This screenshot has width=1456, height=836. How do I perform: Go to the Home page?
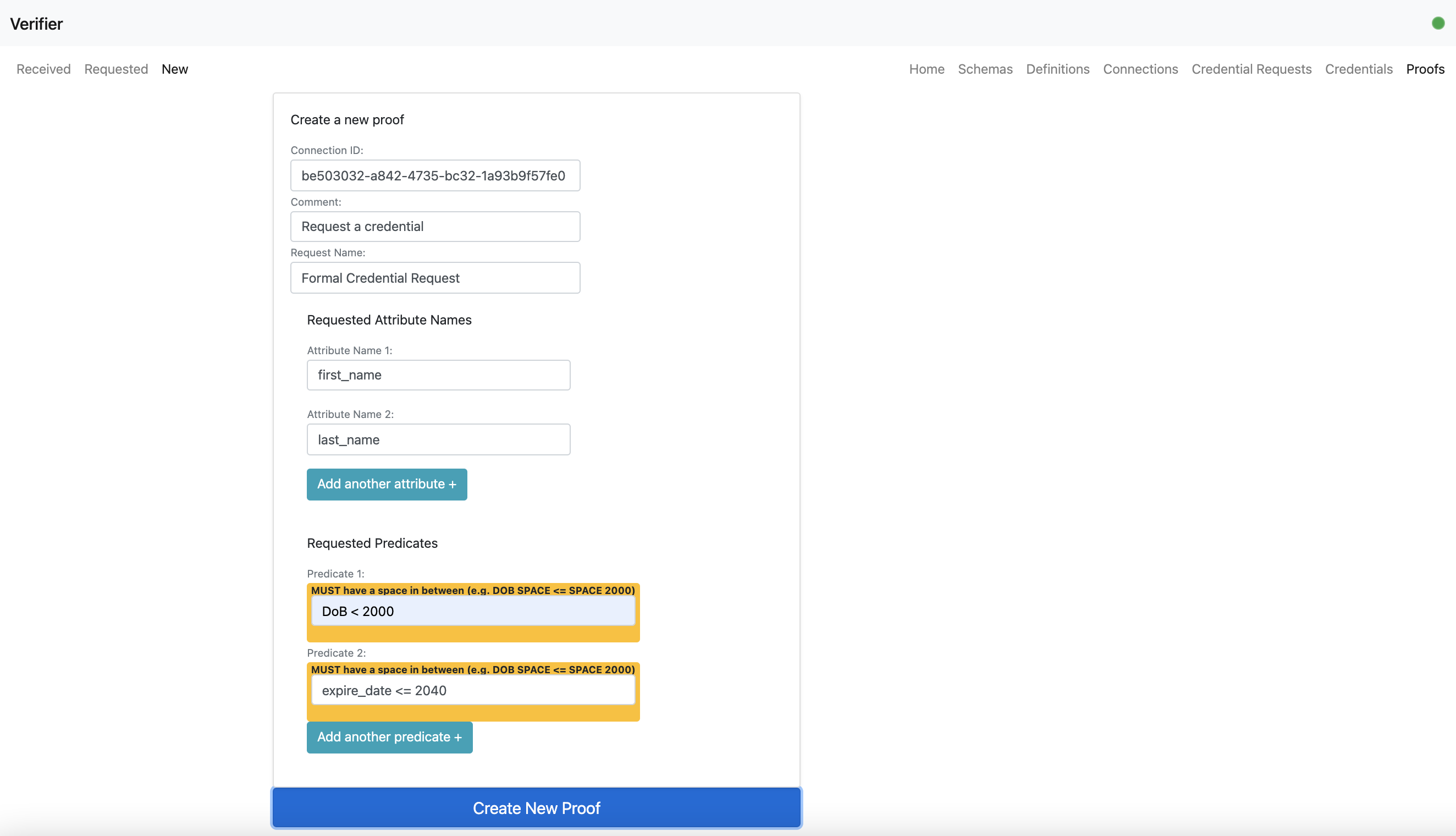point(926,69)
